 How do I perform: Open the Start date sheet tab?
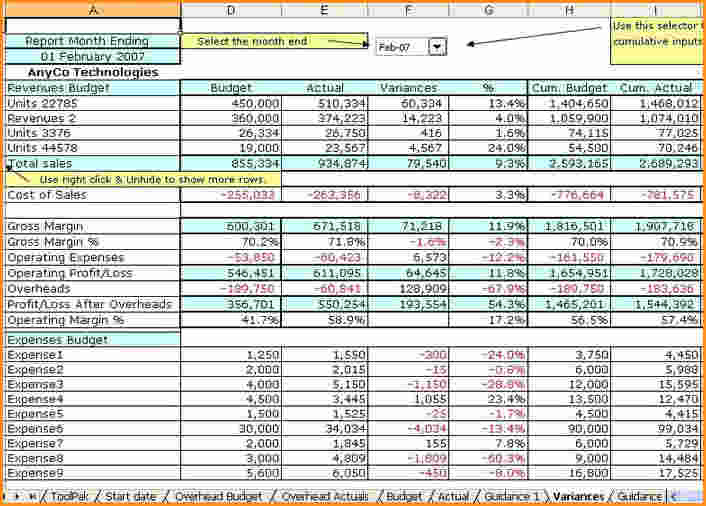pyautogui.click(x=131, y=497)
